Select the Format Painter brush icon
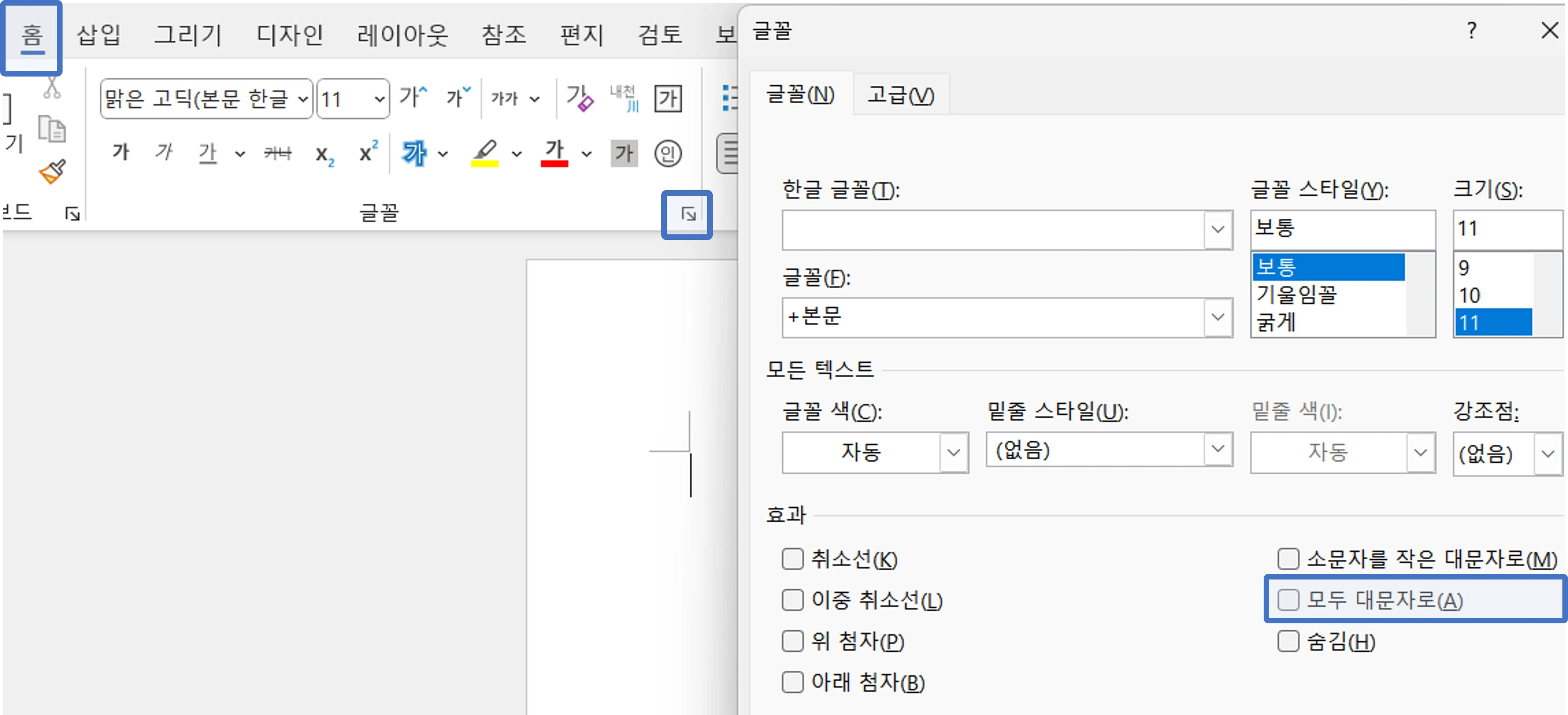Image resolution: width=1568 pixels, height=715 pixels. pyautogui.click(x=52, y=172)
